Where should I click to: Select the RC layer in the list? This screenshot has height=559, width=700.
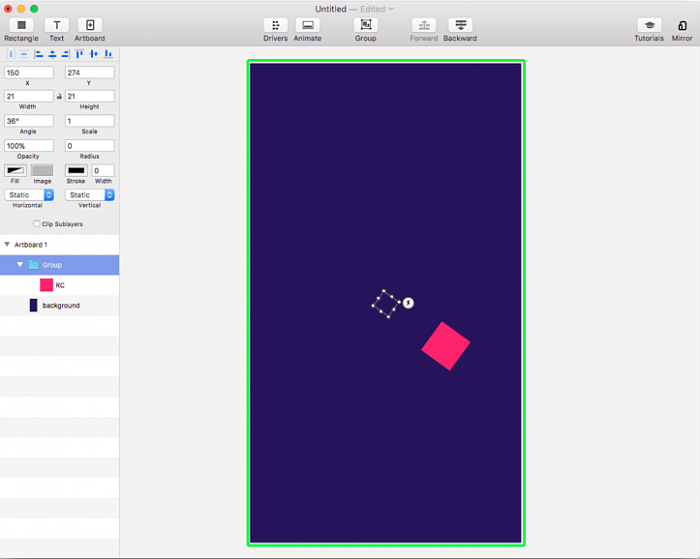click(60, 285)
